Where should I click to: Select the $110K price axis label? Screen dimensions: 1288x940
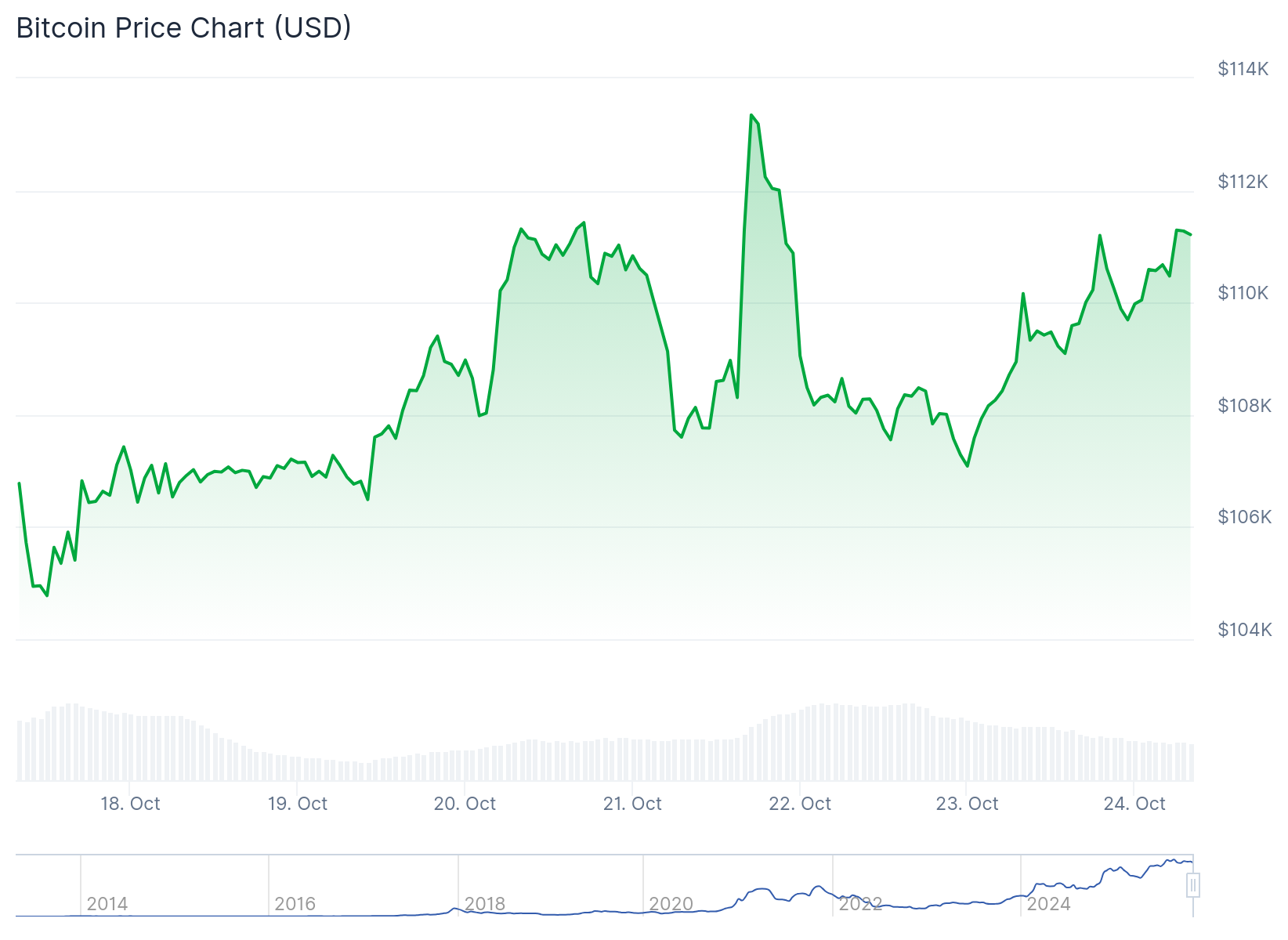[1243, 293]
